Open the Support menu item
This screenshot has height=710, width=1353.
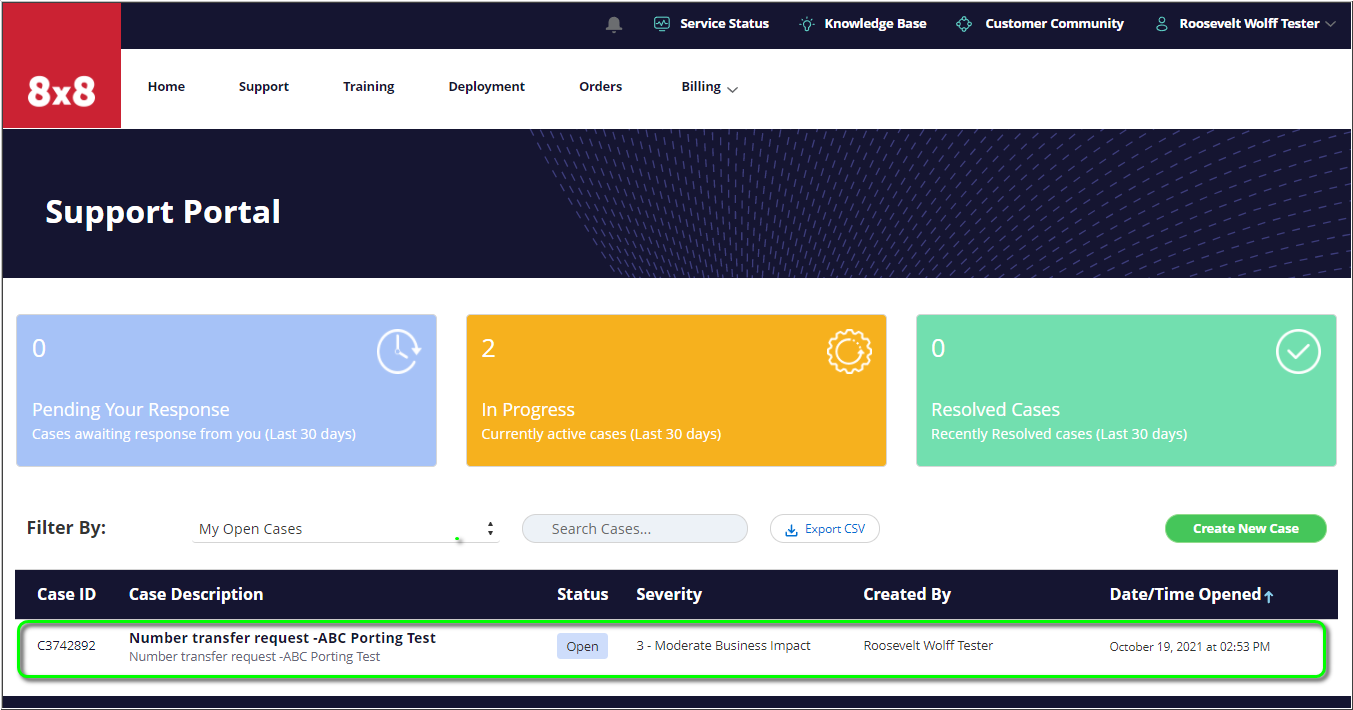click(264, 87)
